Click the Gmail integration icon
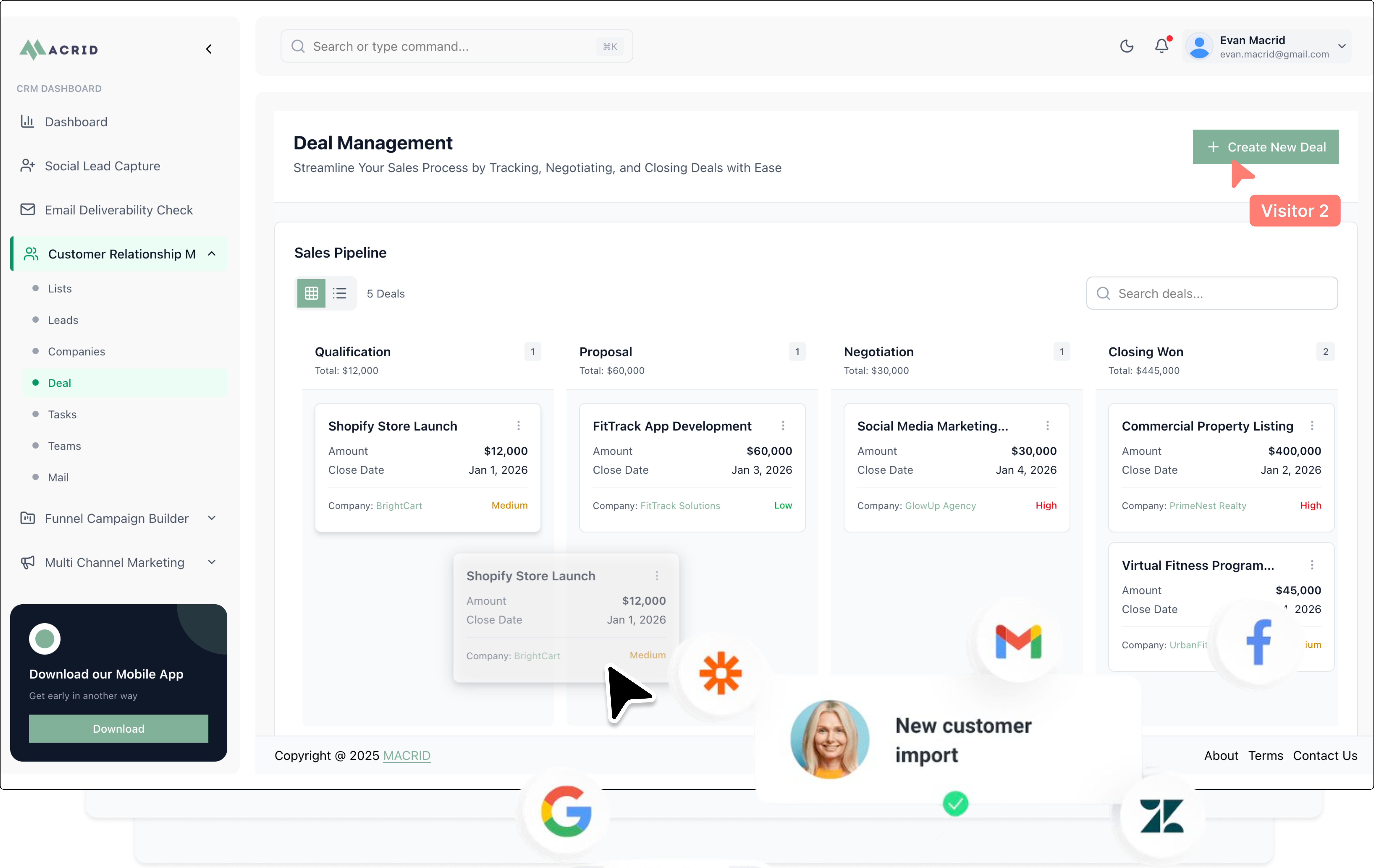 click(1018, 642)
